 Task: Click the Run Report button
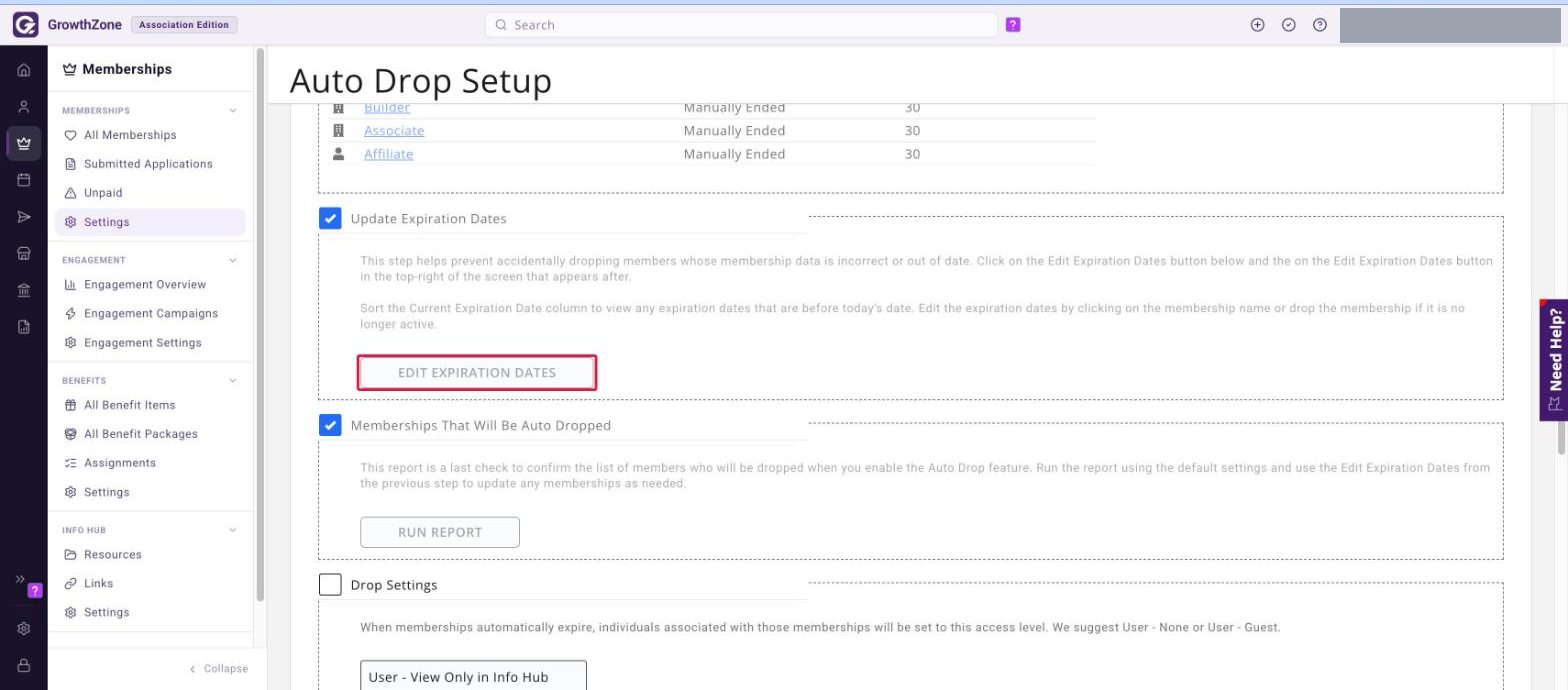440,532
